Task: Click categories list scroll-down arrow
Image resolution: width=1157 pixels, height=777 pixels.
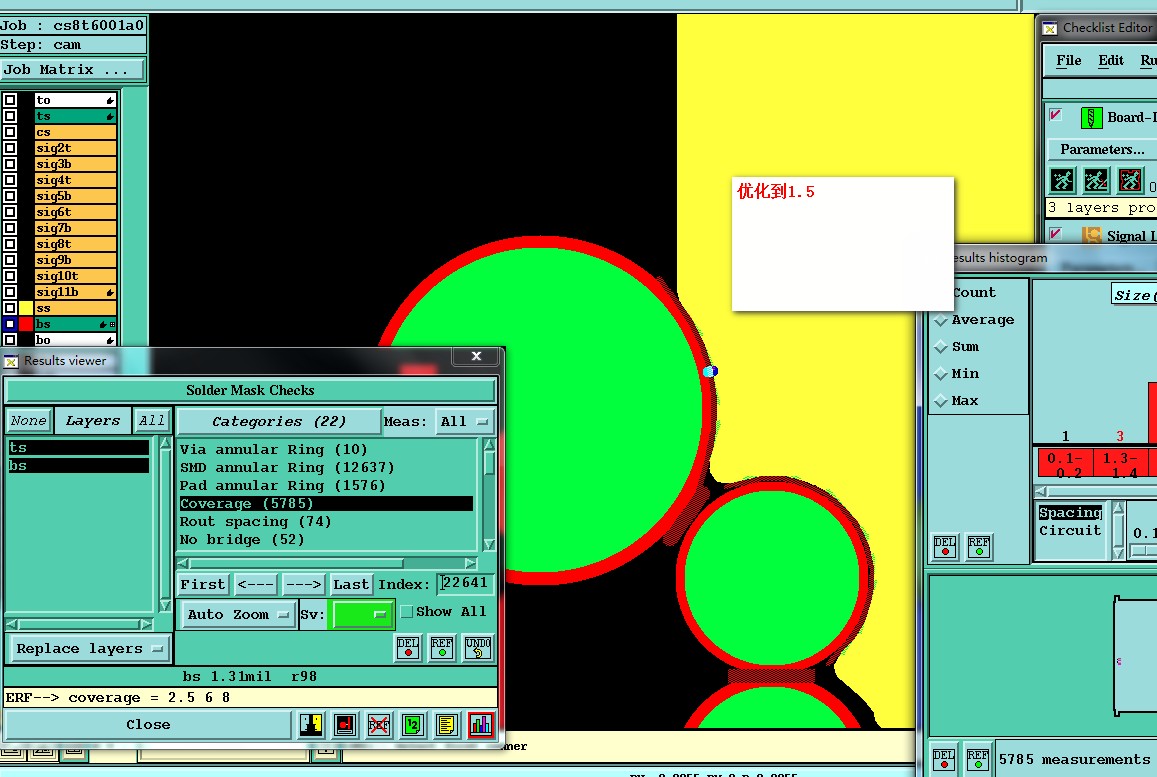Action: pyautogui.click(x=488, y=545)
